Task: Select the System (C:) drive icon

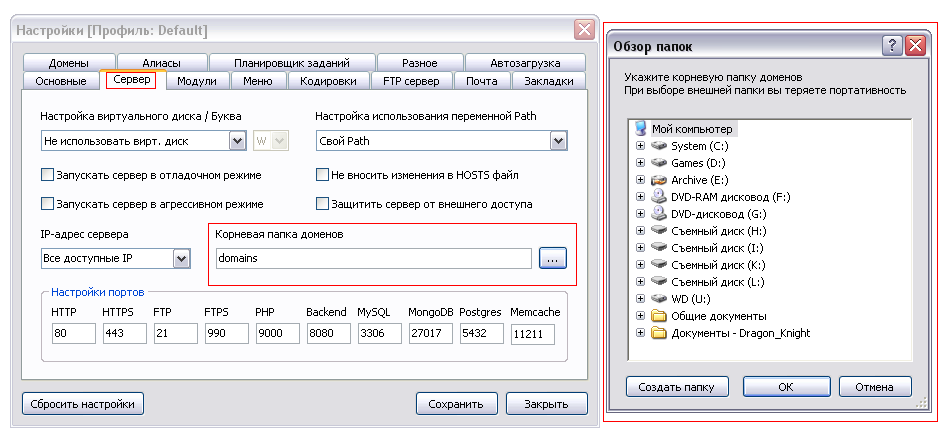Action: pos(658,146)
